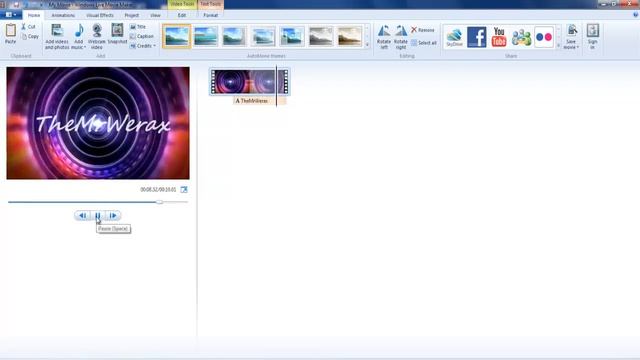The width and height of the screenshot is (640, 360).
Task: Click the Save movie icon
Action: pos(572,31)
